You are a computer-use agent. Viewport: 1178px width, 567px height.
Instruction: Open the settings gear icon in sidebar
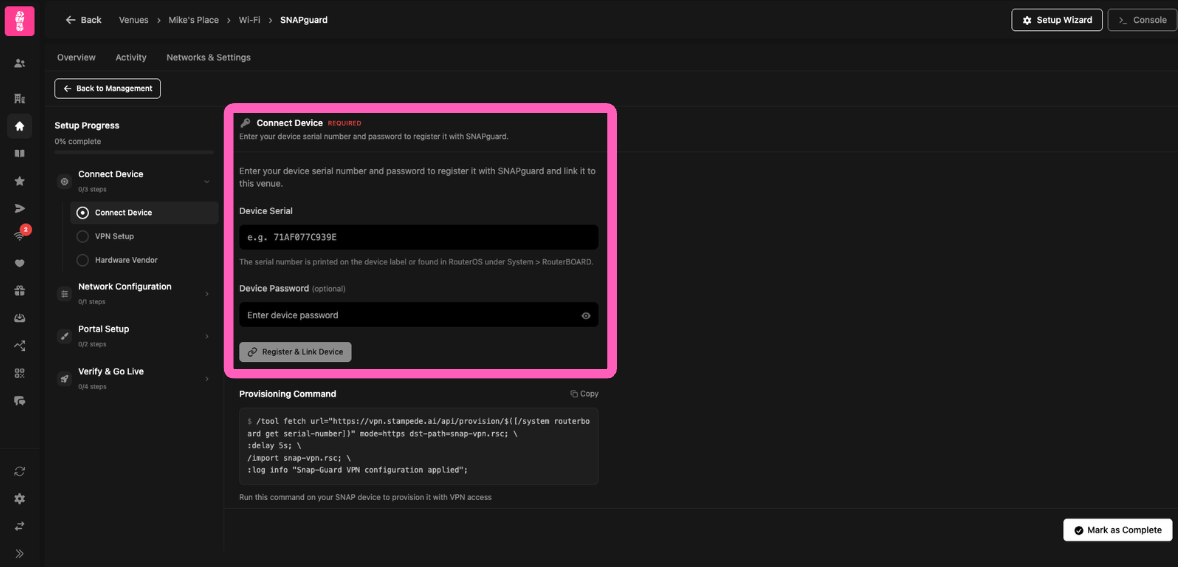pos(19,498)
